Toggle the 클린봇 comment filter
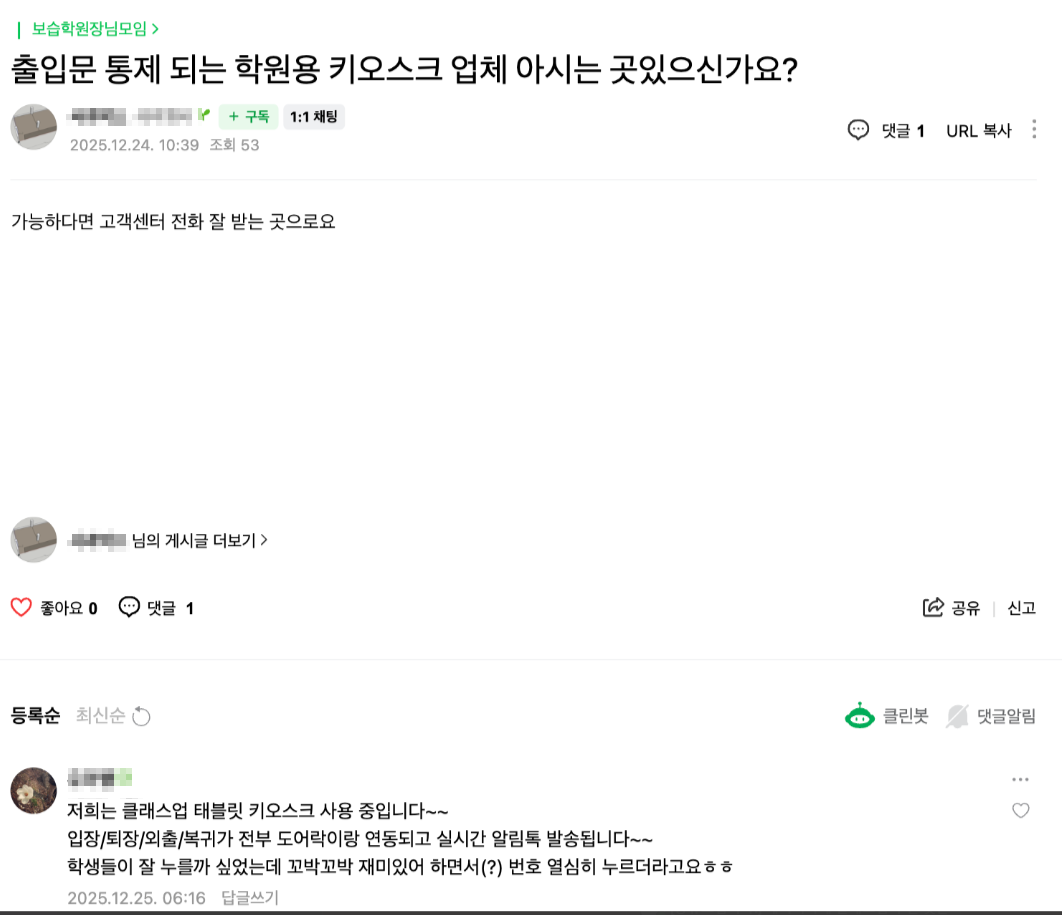The width and height of the screenshot is (1062, 915). tap(905, 716)
